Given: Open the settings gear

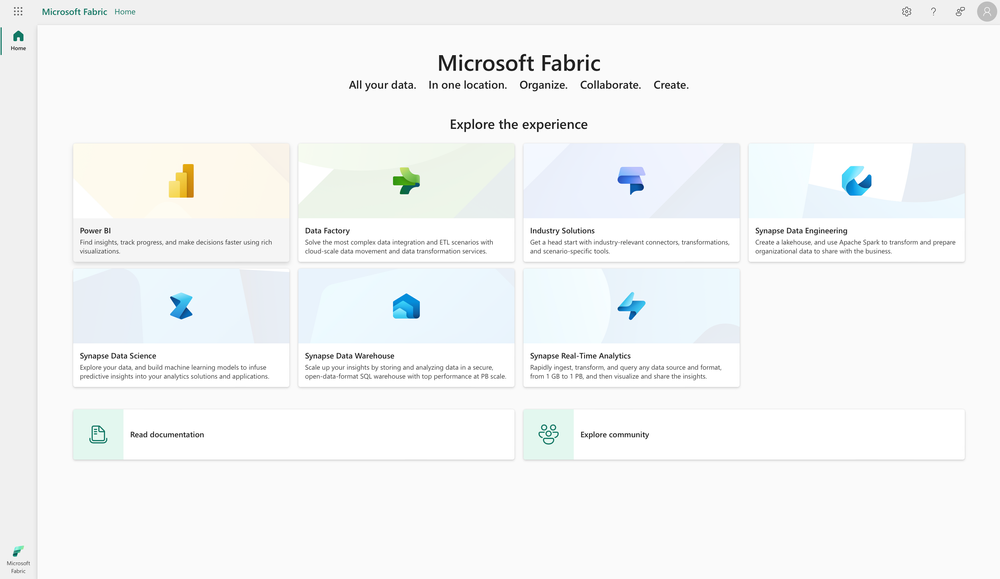Looking at the screenshot, I should (906, 11).
